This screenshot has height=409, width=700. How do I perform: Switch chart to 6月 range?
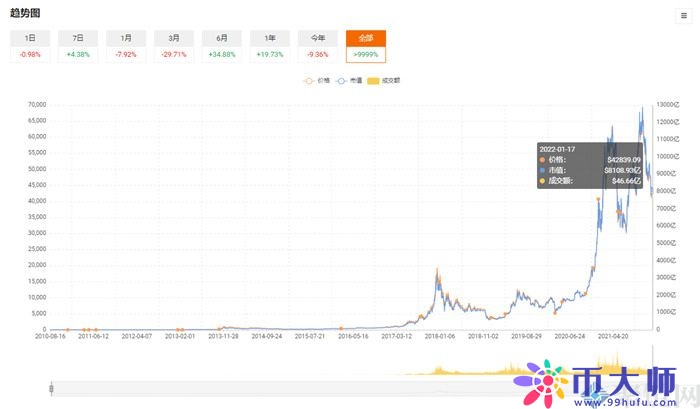tap(221, 46)
